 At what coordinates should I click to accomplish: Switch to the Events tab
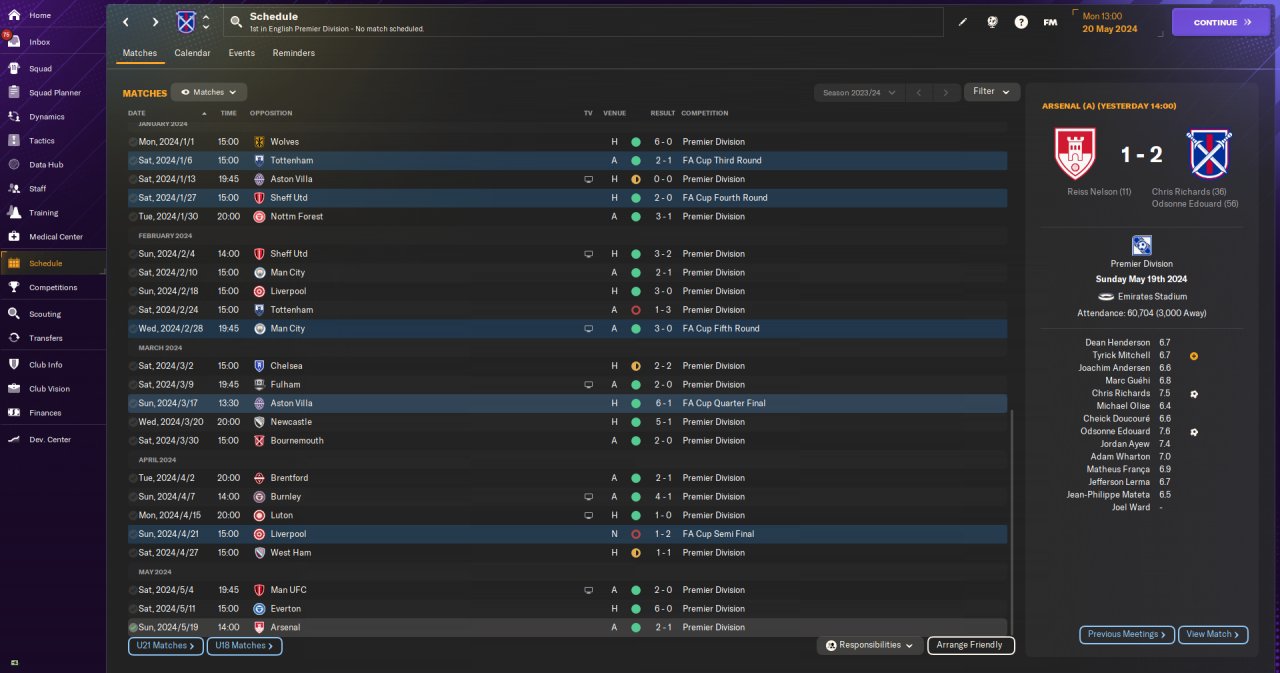pyautogui.click(x=241, y=53)
